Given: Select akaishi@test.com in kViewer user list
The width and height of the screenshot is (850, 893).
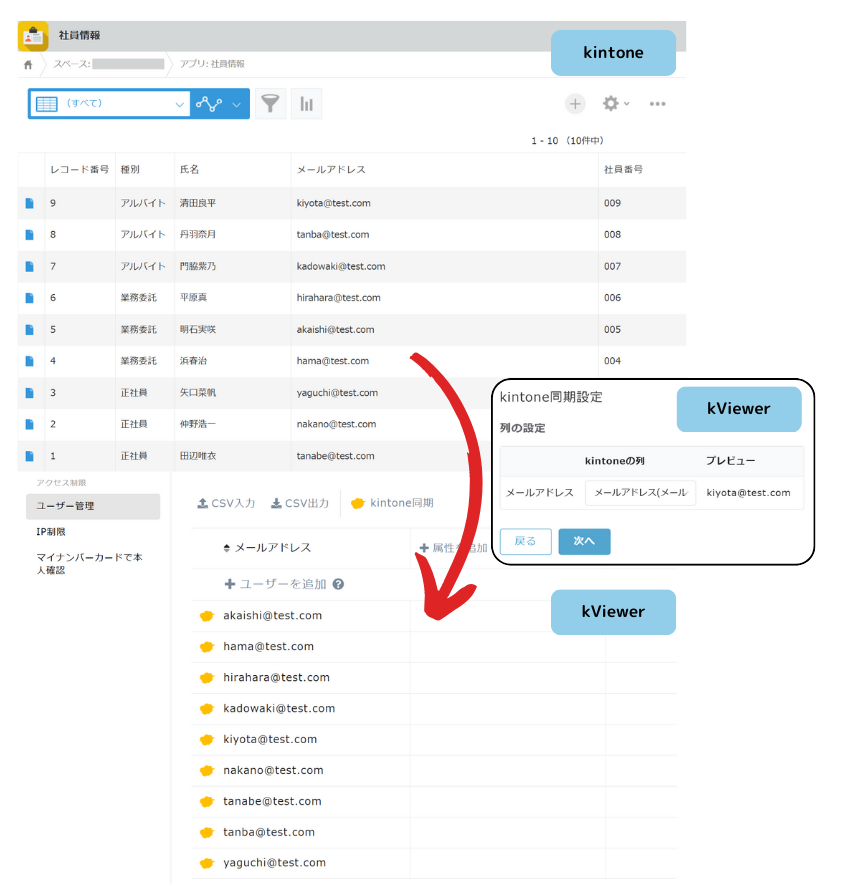Looking at the screenshot, I should click(x=272, y=616).
